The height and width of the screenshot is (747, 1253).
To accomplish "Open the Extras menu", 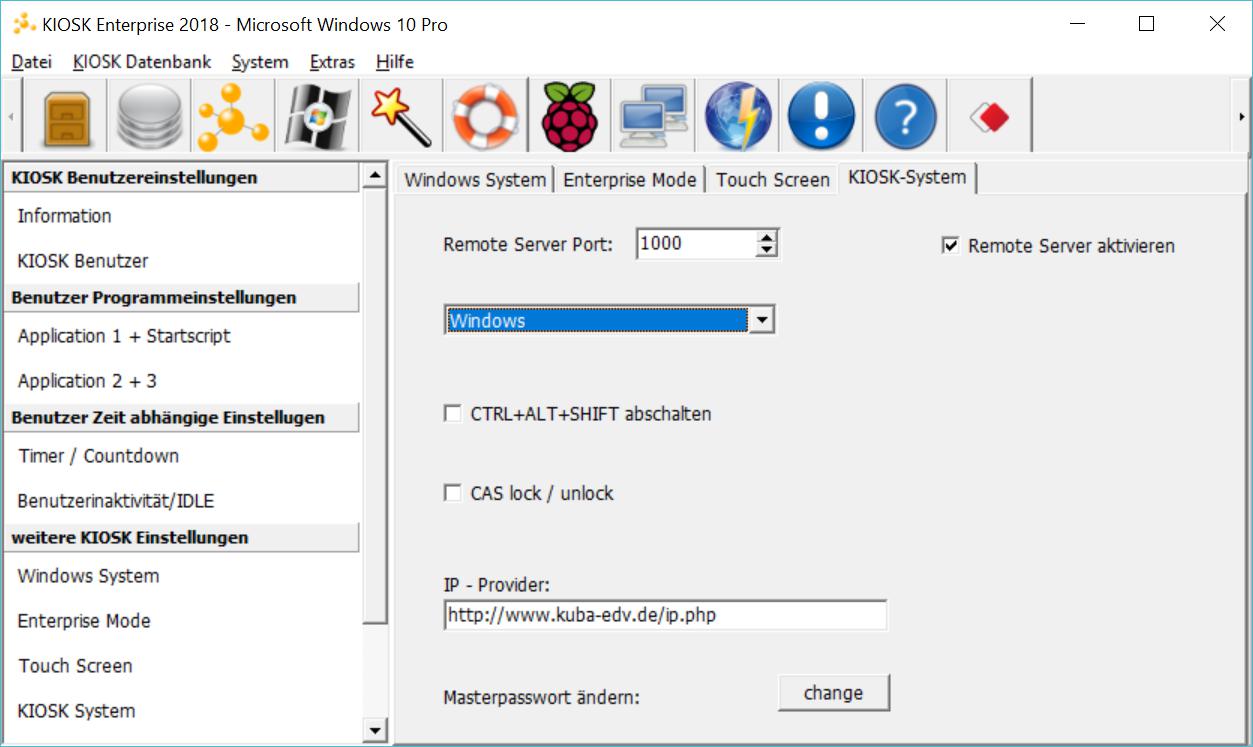I will pyautogui.click(x=332, y=62).
